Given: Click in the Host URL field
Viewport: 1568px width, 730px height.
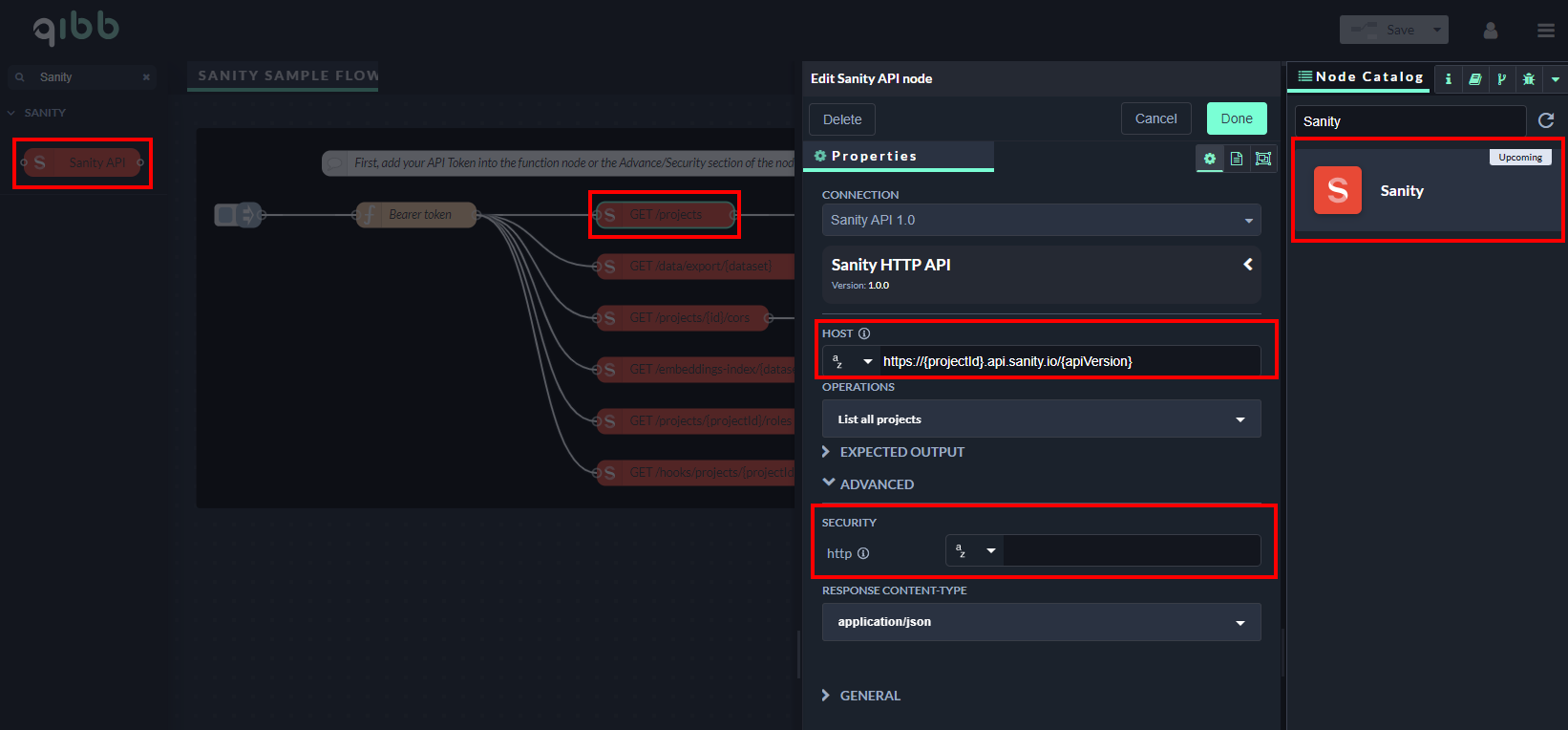Looking at the screenshot, I should (1068, 361).
